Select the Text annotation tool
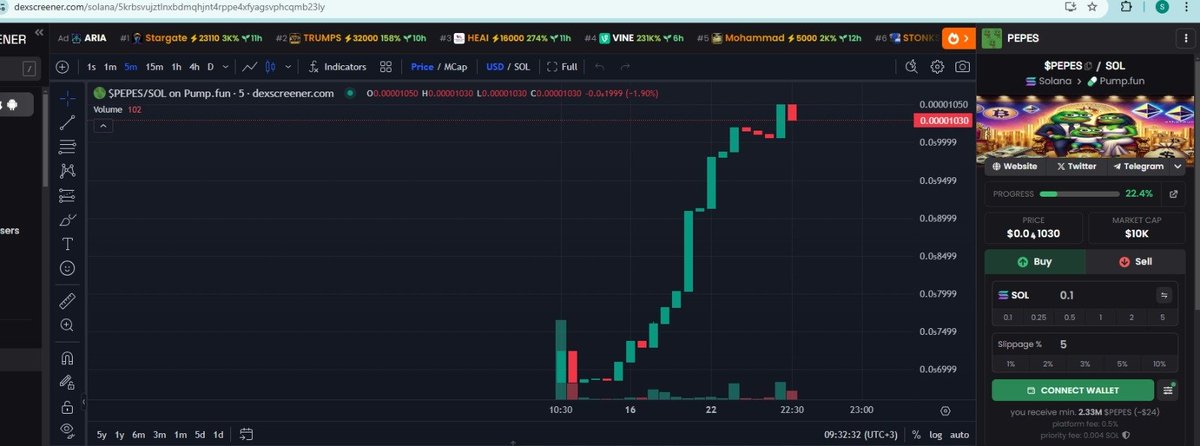Screen dimensions: 1200x446 67,243
